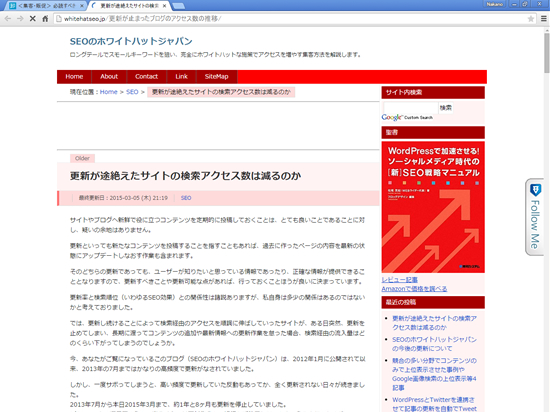Open the browser home page icon
The width and height of the screenshot is (550, 412).
pos(45,19)
